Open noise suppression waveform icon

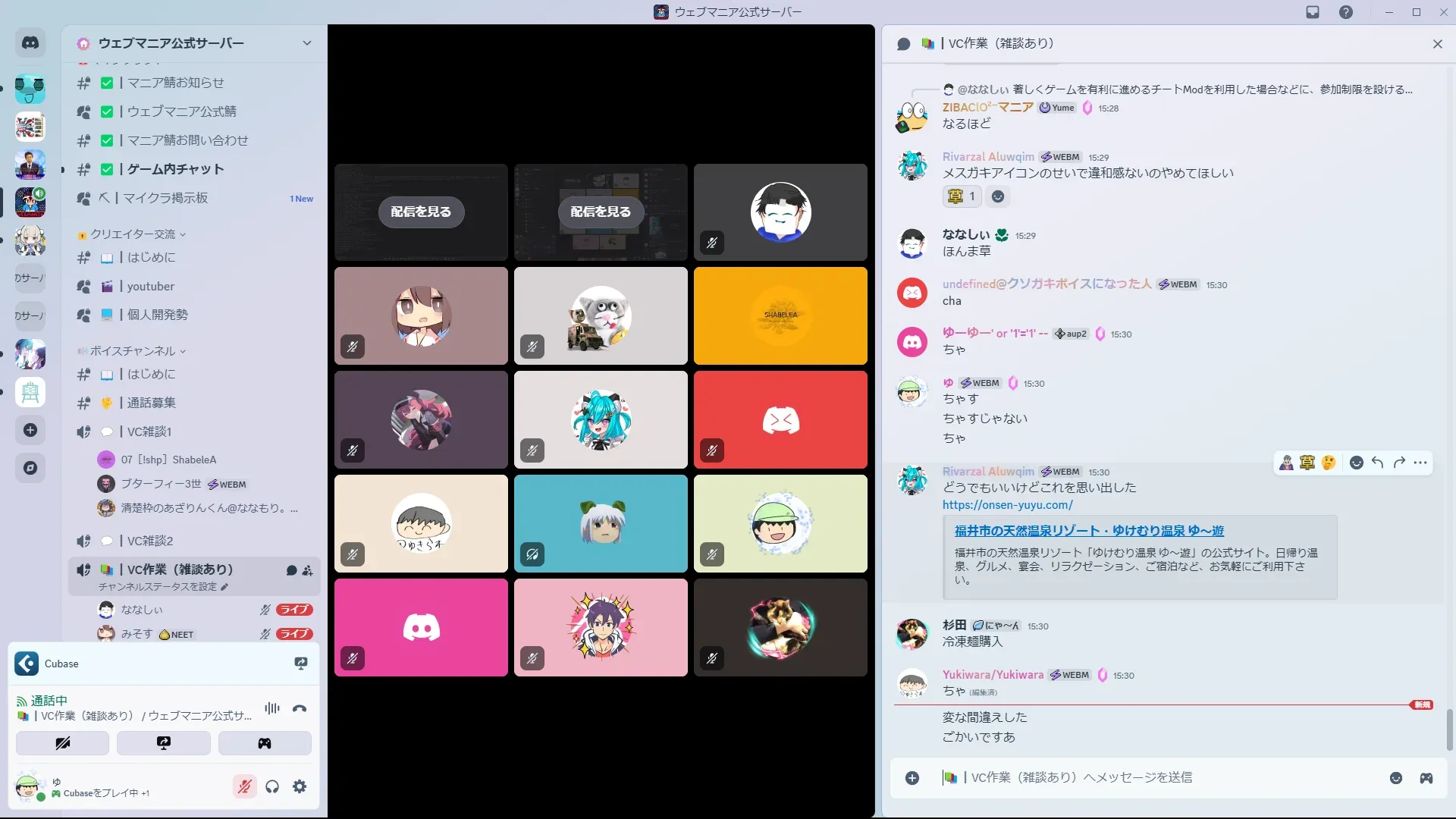point(272,709)
